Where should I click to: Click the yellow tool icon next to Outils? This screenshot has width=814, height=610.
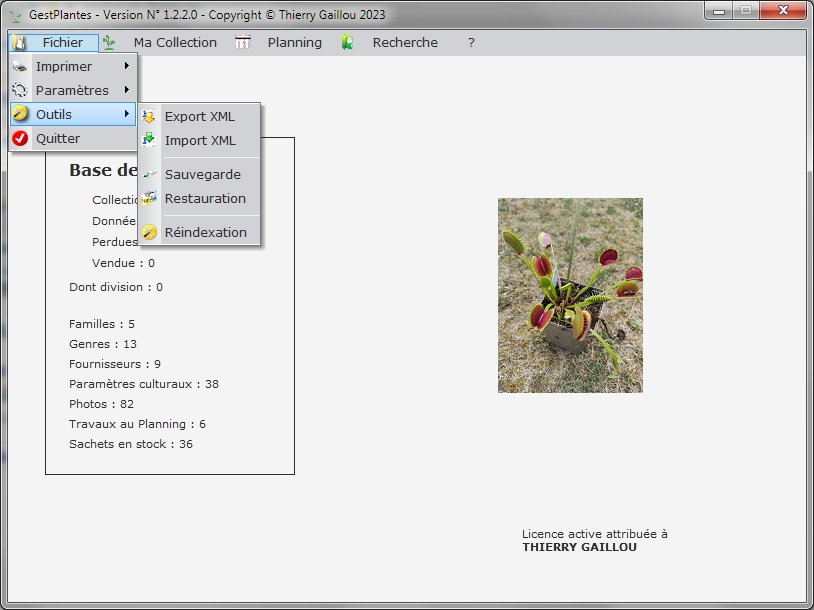(20, 114)
